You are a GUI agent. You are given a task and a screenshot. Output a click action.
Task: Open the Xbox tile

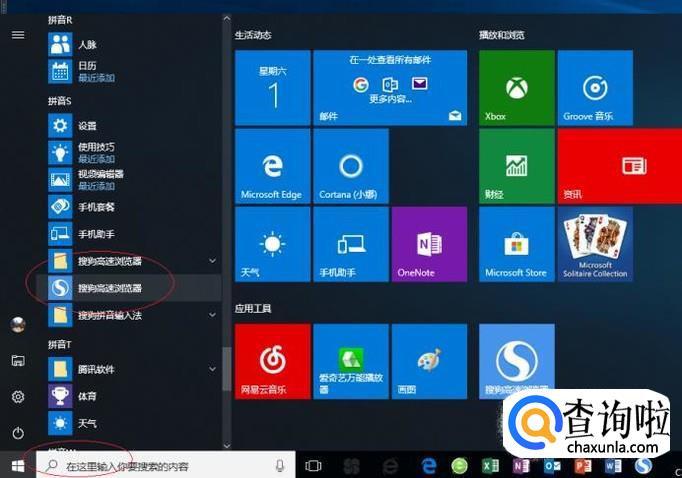coord(516,88)
